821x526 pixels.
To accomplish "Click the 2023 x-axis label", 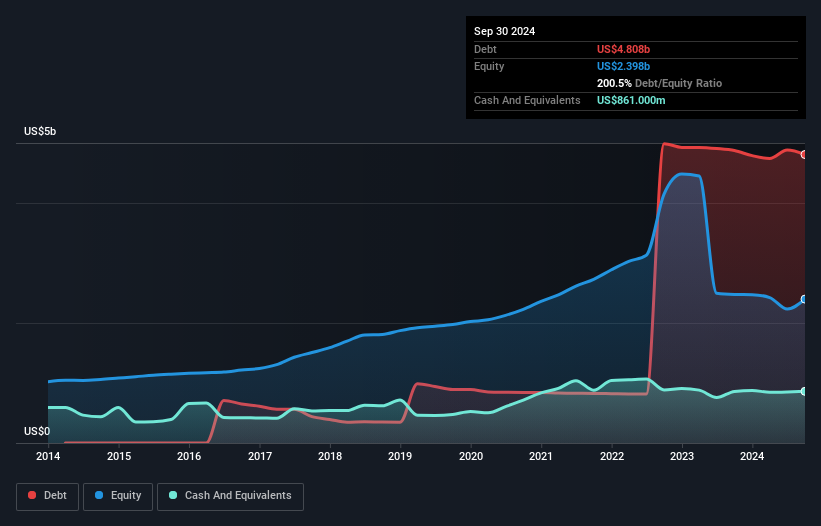I will [682, 456].
